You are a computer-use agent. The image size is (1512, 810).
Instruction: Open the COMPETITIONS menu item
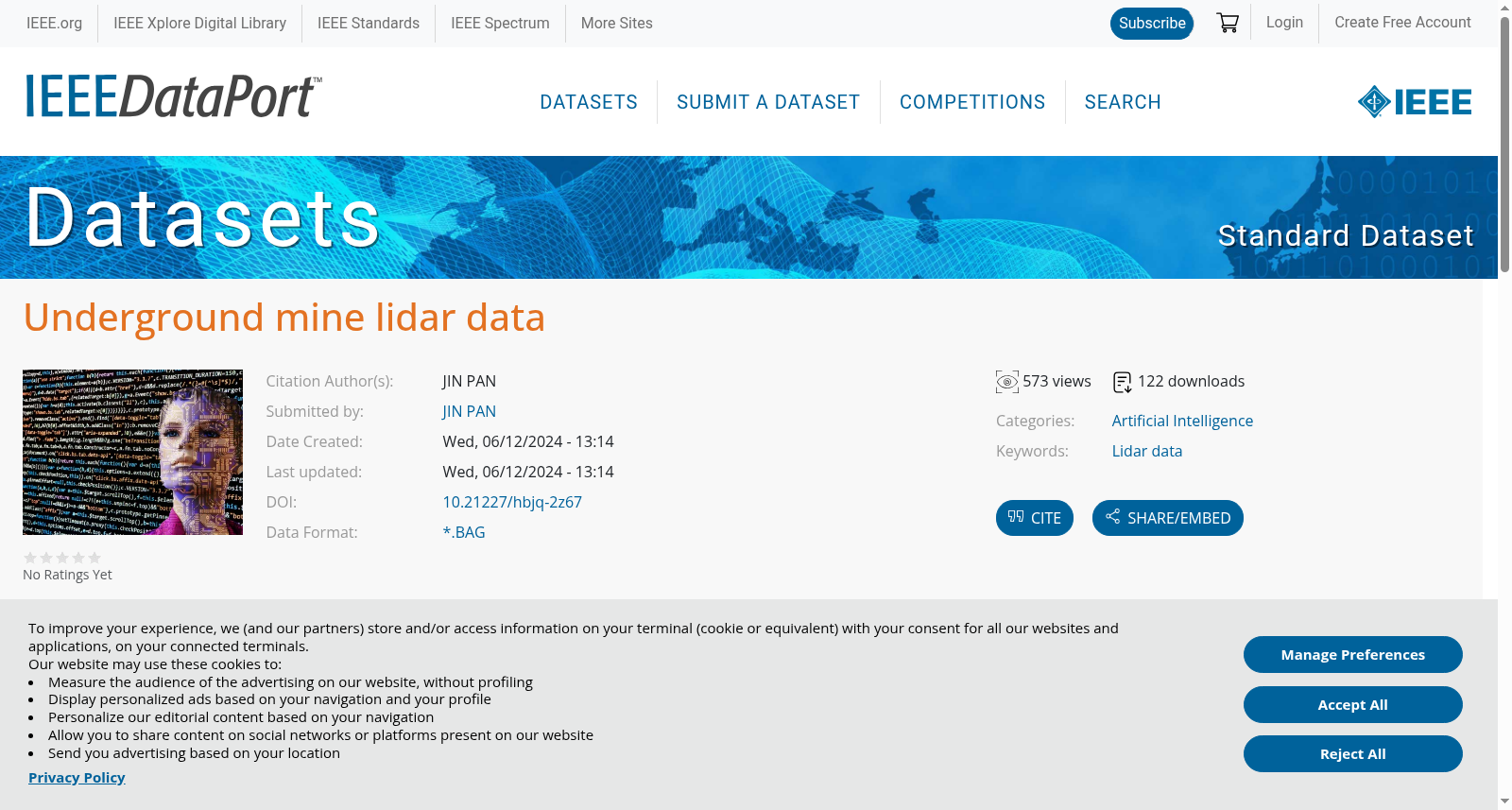[x=972, y=102]
